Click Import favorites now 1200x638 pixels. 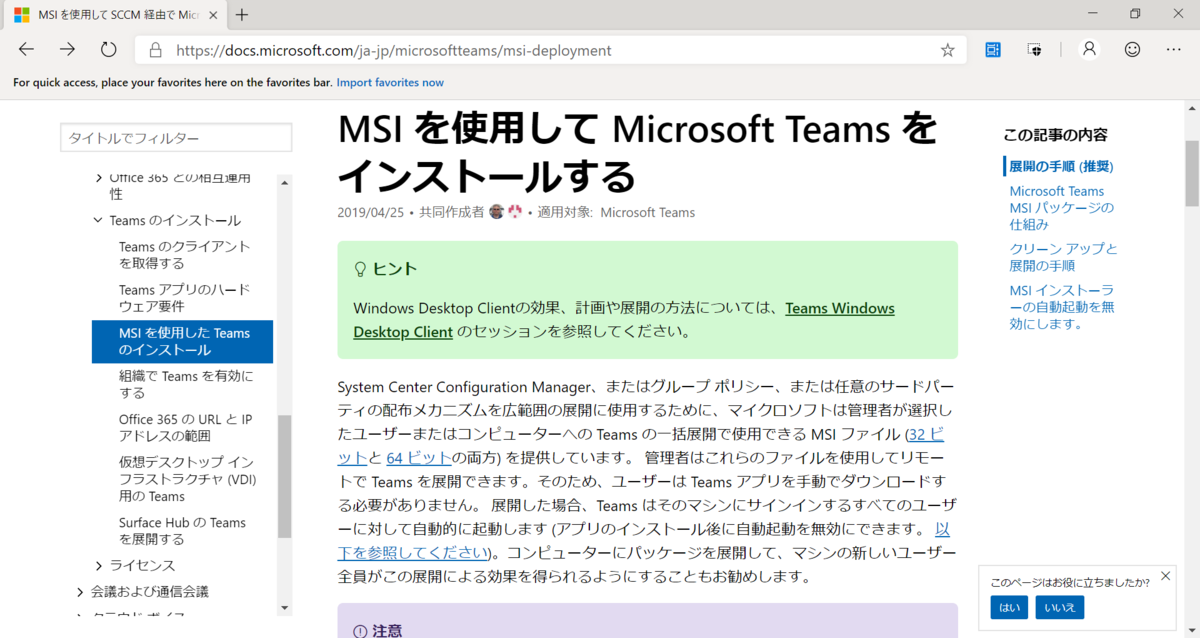(x=390, y=82)
